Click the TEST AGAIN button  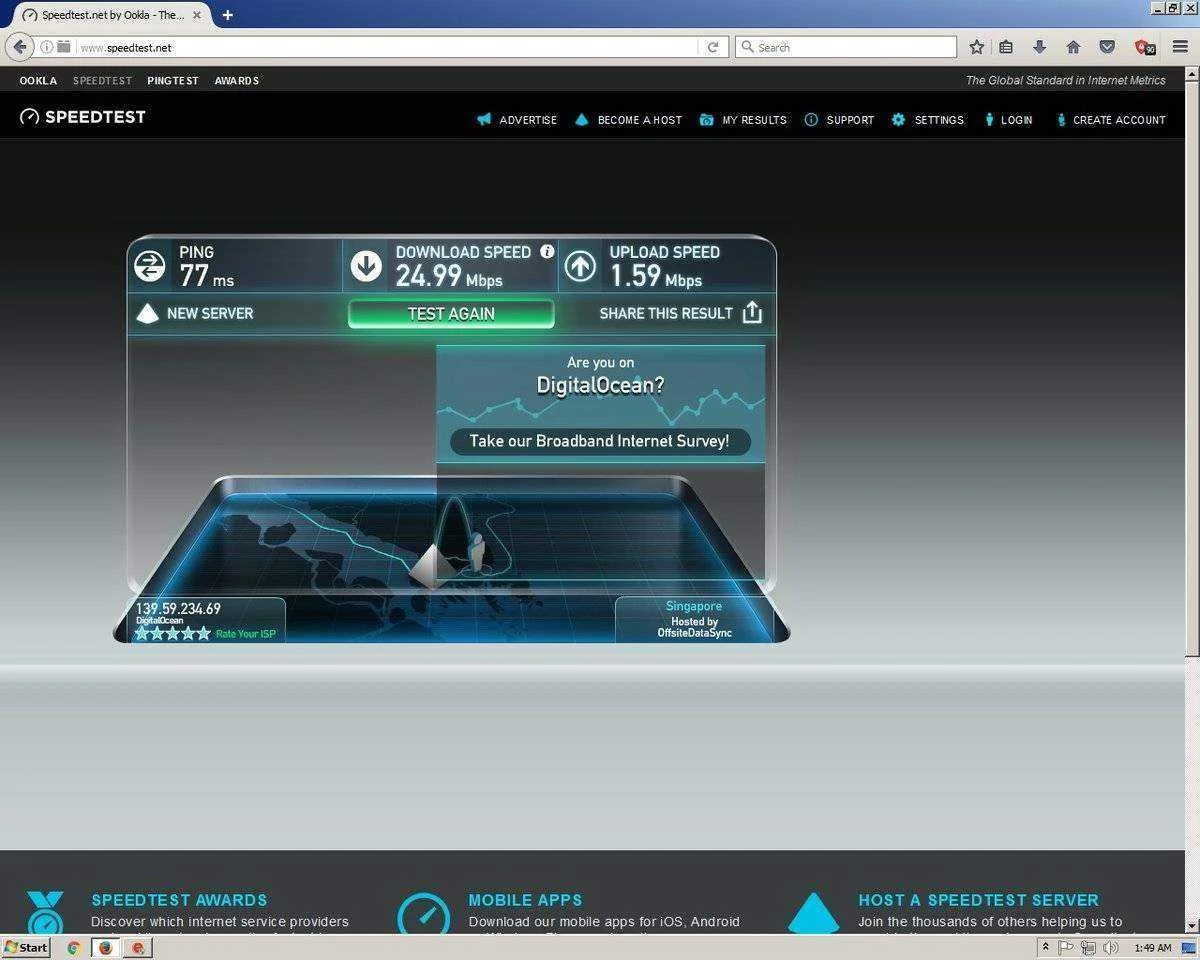coord(451,313)
